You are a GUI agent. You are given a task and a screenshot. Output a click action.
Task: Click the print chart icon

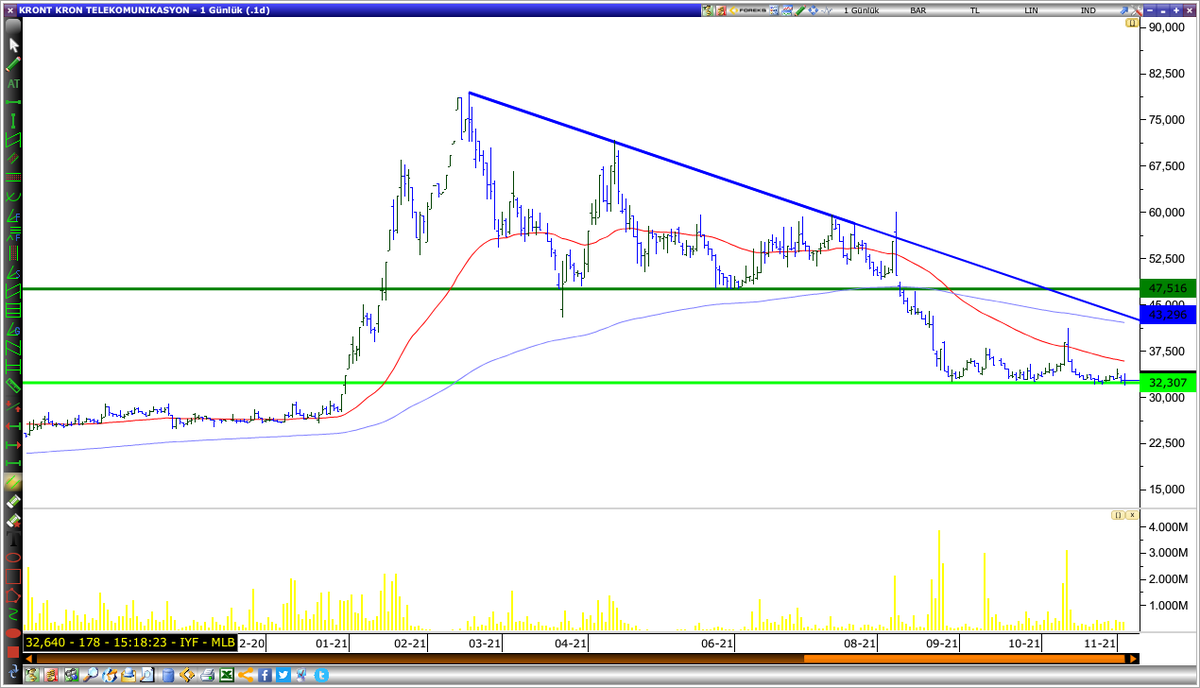pos(208,674)
